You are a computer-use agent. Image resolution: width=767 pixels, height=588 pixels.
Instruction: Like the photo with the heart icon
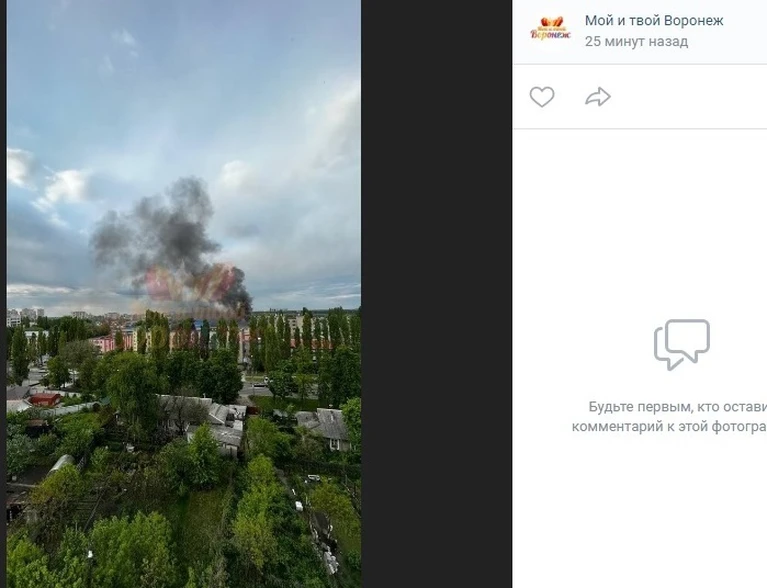542,96
